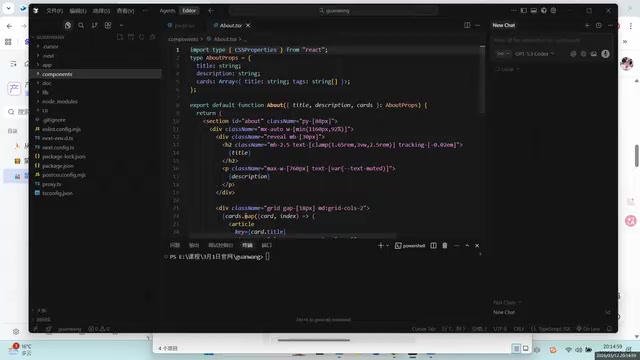Select the 端口 panel tab
Viewport: 640px width, 360px height.
[267, 245]
